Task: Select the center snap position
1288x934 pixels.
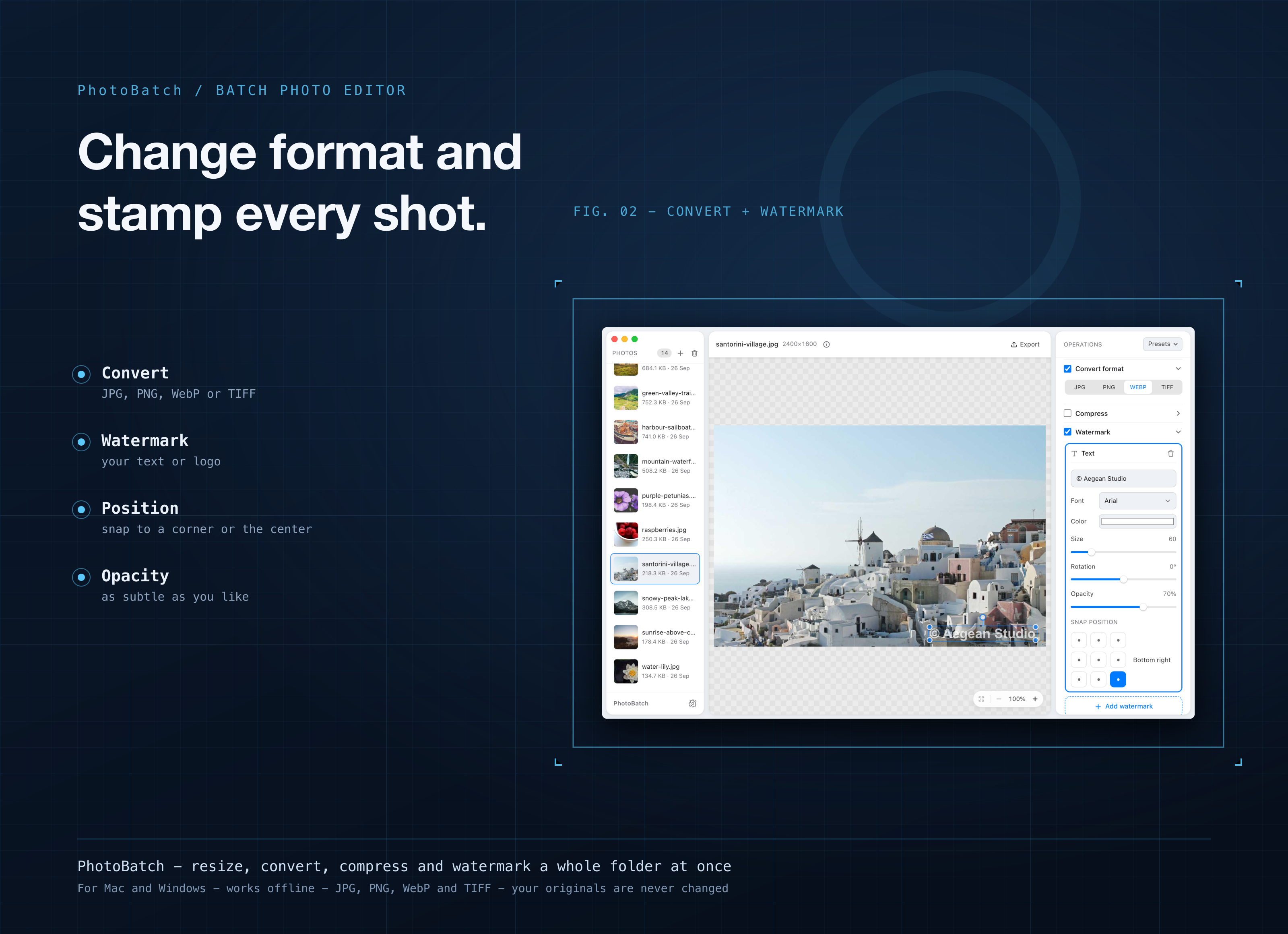Action: (x=1098, y=660)
